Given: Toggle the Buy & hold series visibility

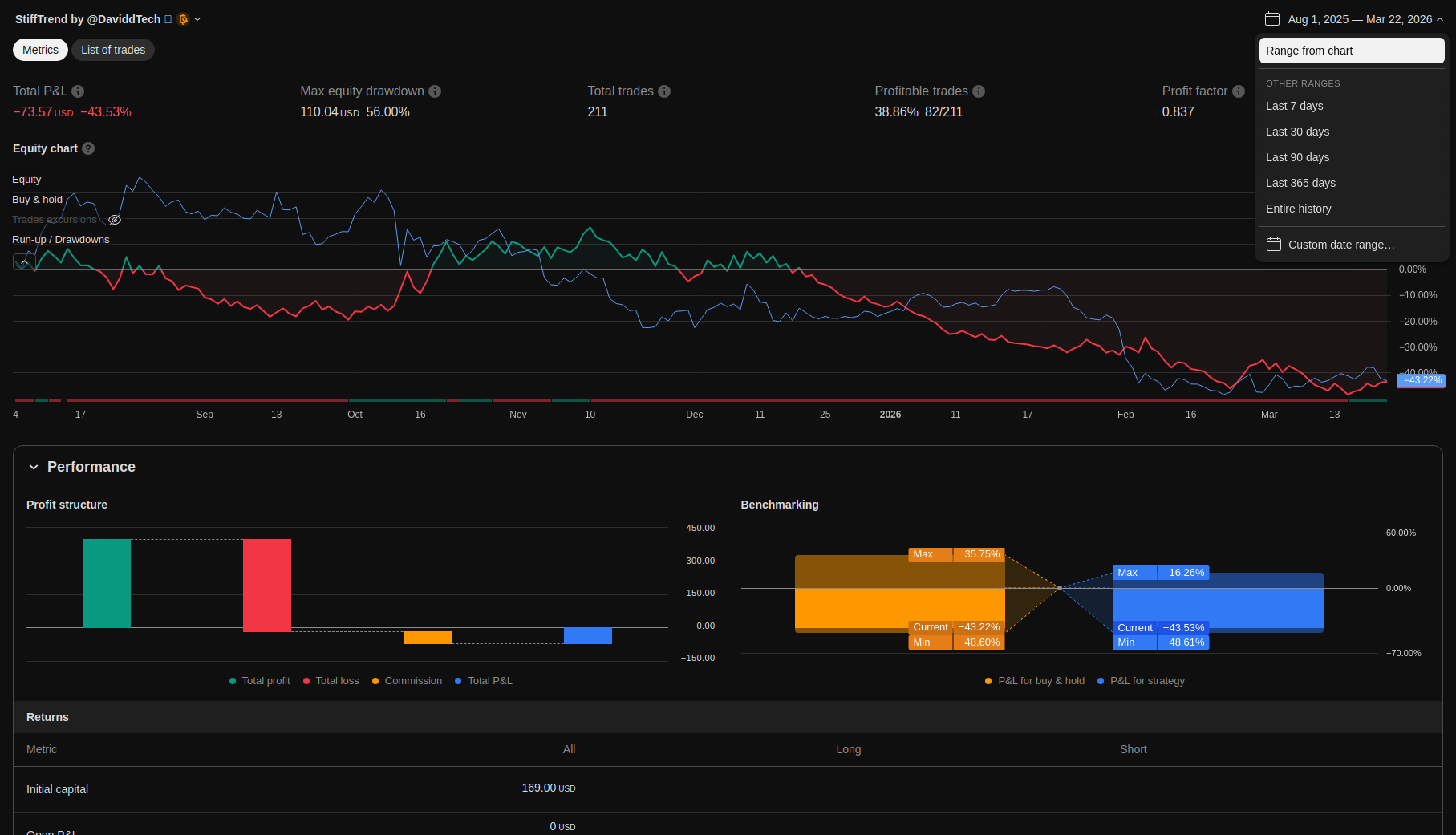Looking at the screenshot, I should (37, 200).
